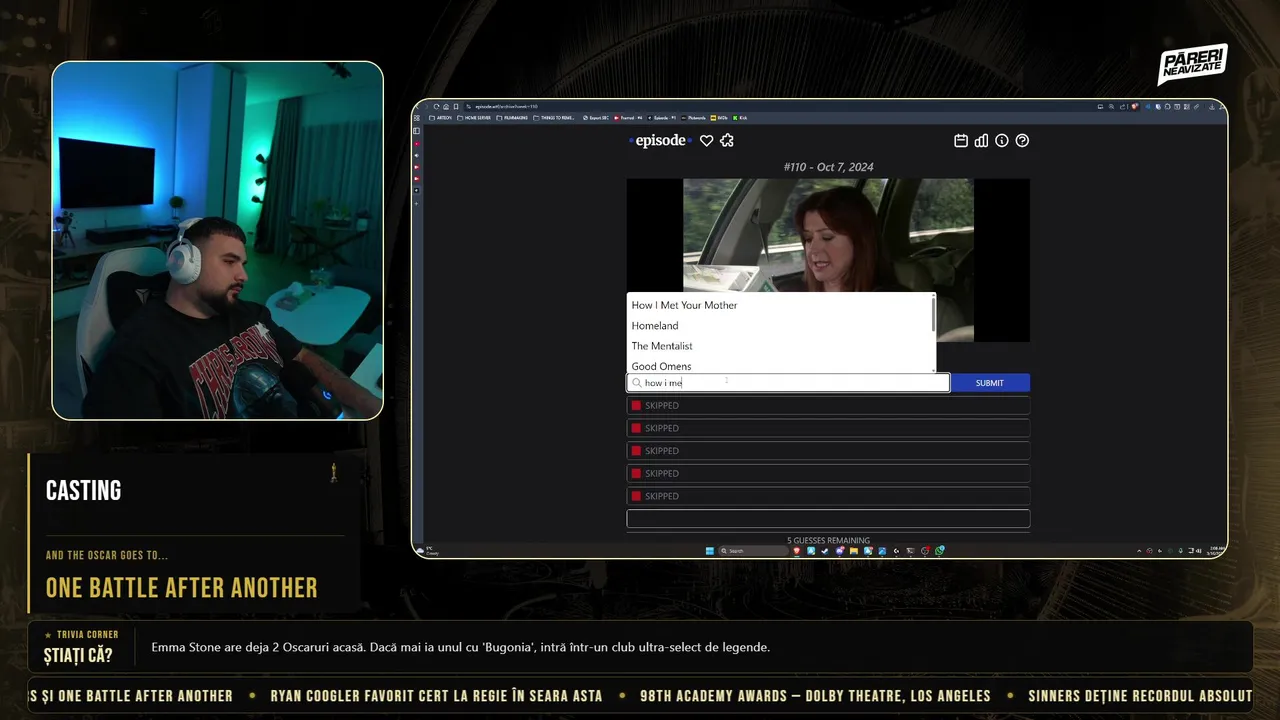This screenshot has width=1280, height=720.
Task: Open File Explorer from the taskbar
Action: point(854,551)
